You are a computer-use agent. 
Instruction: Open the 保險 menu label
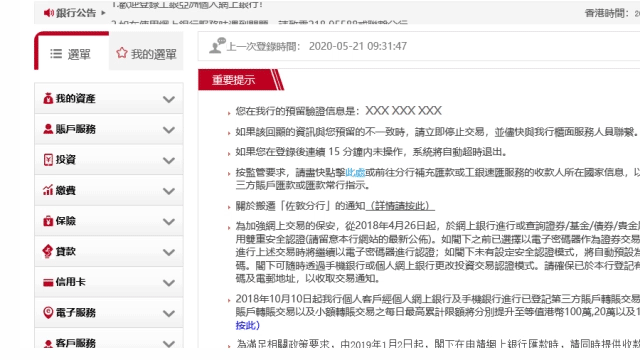[66, 221]
